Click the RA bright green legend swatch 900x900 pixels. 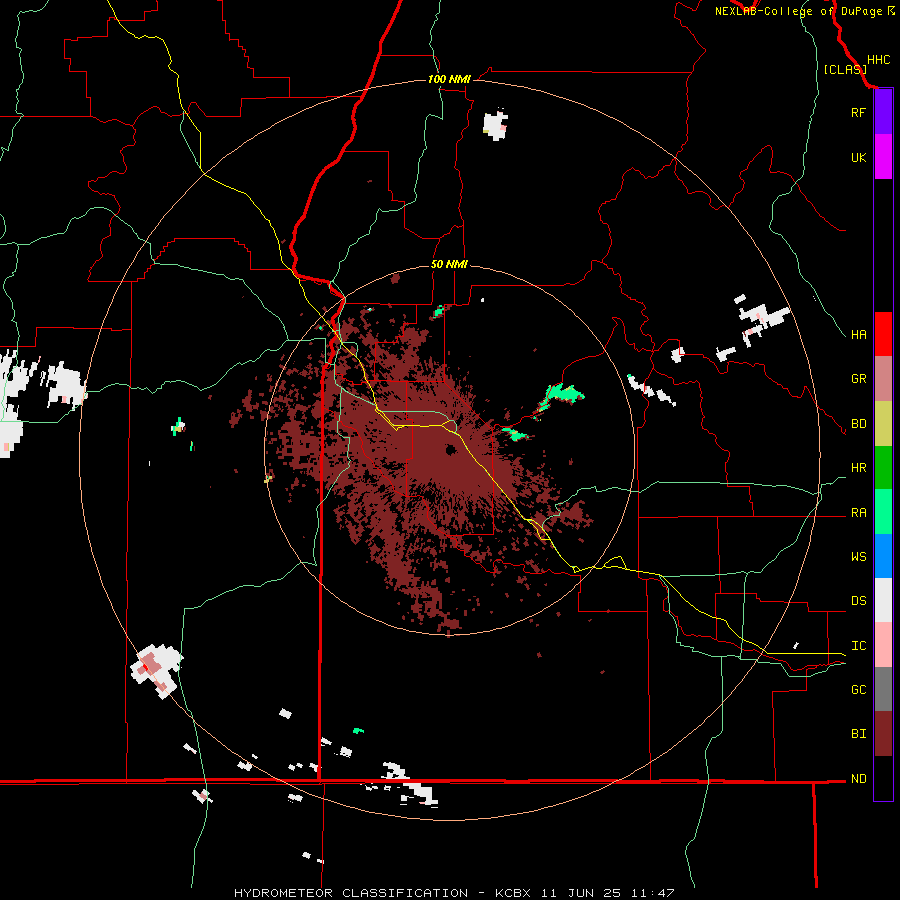click(x=883, y=512)
